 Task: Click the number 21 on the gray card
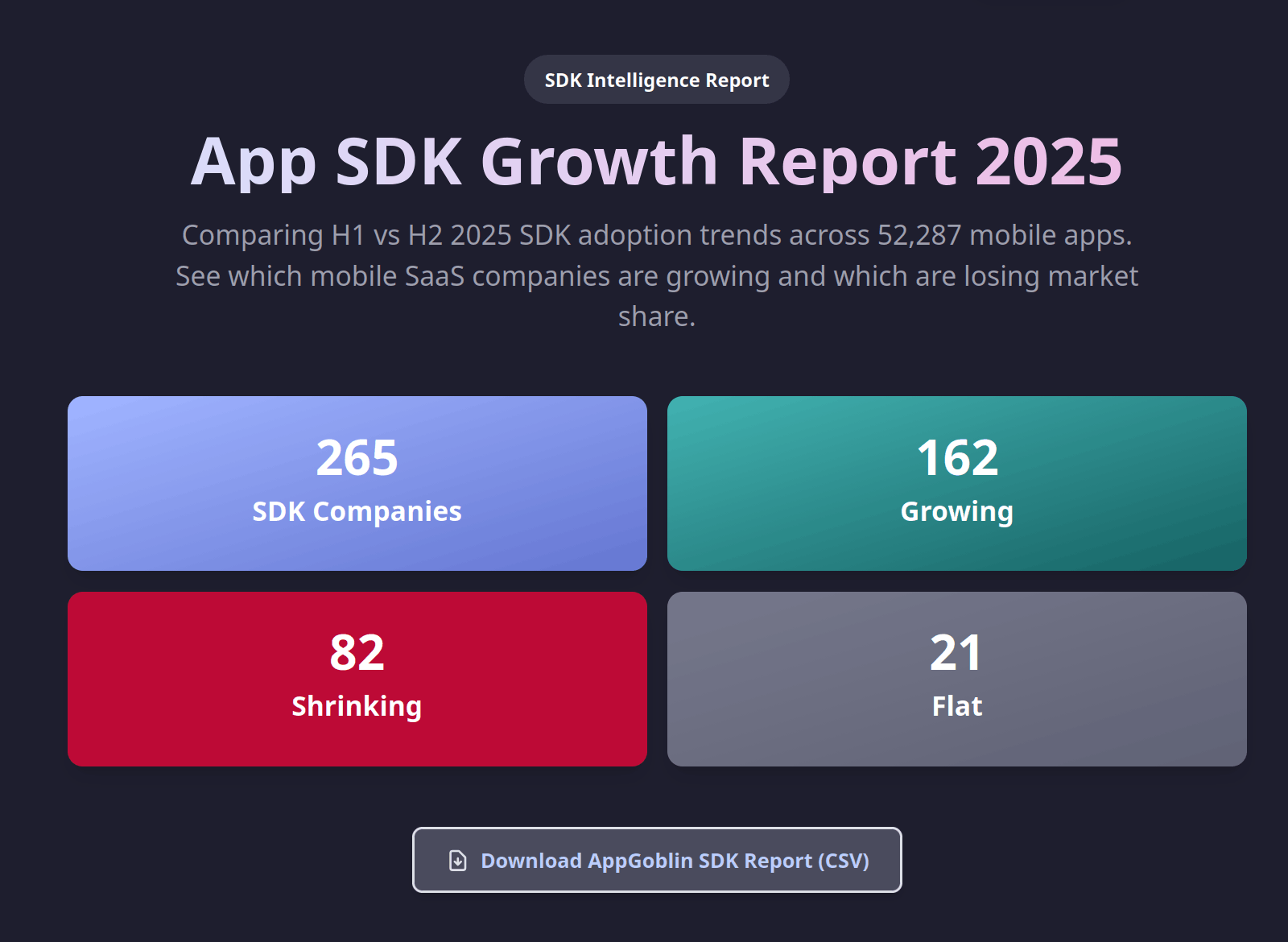956,653
